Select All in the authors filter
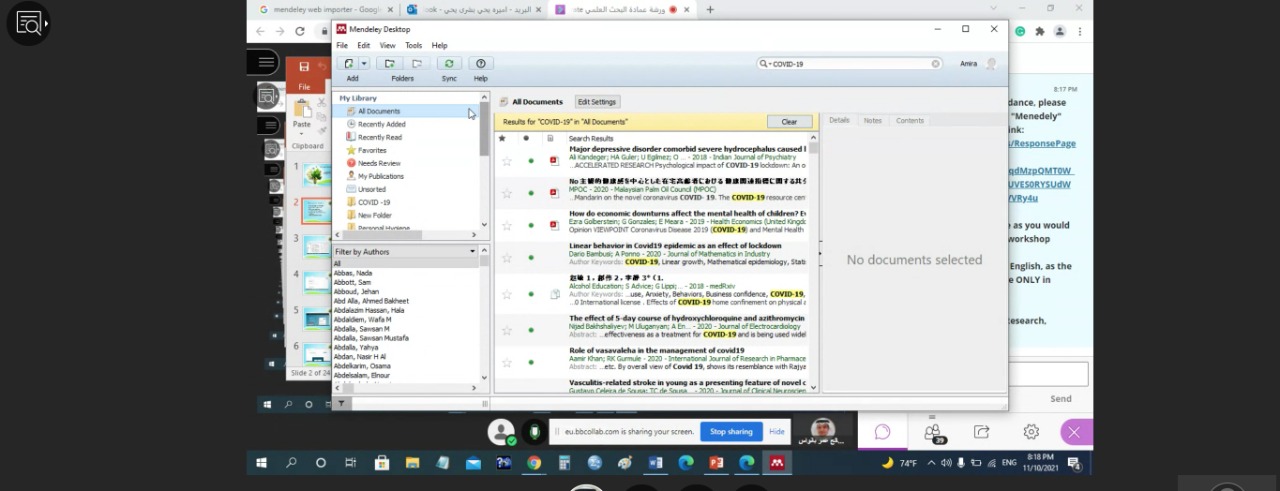The height and width of the screenshot is (491, 1280). 338,264
